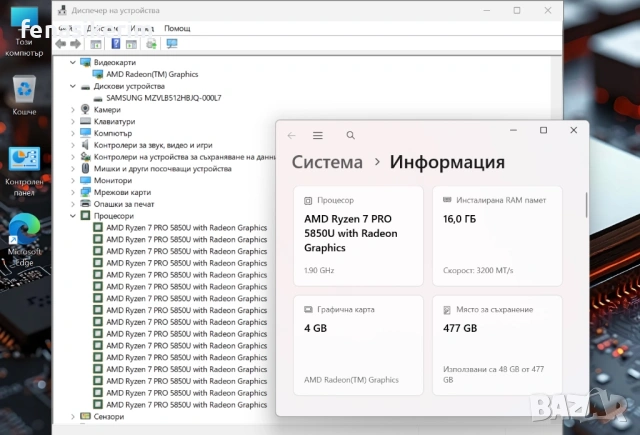Open the Действие menu in Device Manager
The image size is (640, 435).
click(x=102, y=28)
